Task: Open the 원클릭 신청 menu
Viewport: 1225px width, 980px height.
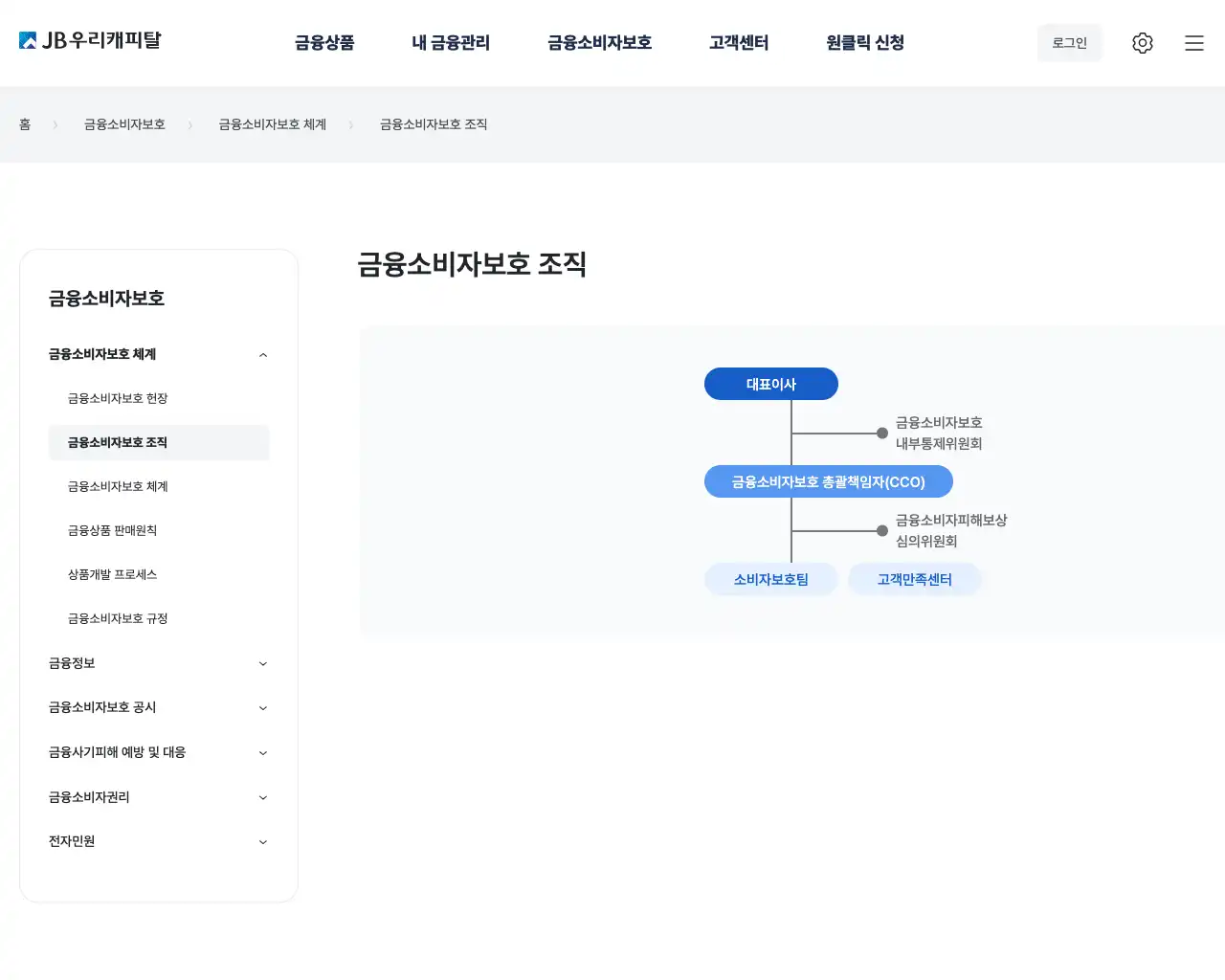Action: [x=865, y=43]
